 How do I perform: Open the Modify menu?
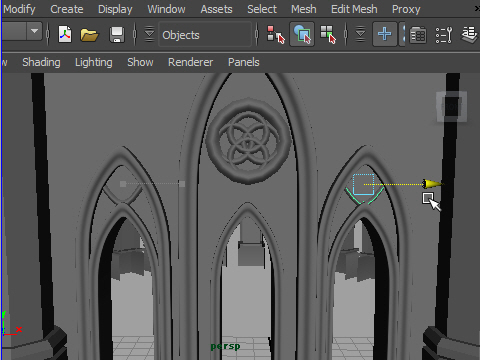click(x=19, y=9)
